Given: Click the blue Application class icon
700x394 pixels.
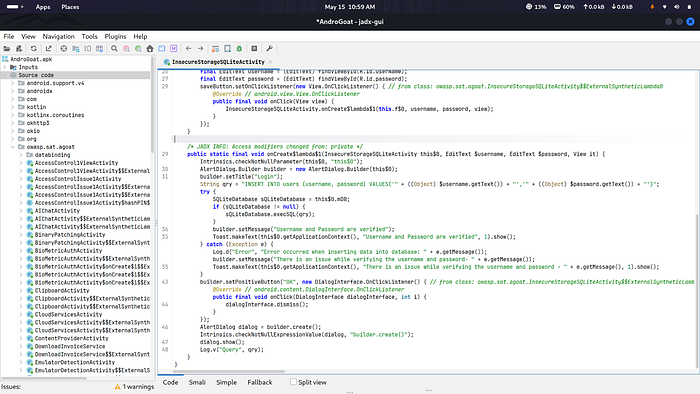Looking at the screenshot, I should point(162,49).
